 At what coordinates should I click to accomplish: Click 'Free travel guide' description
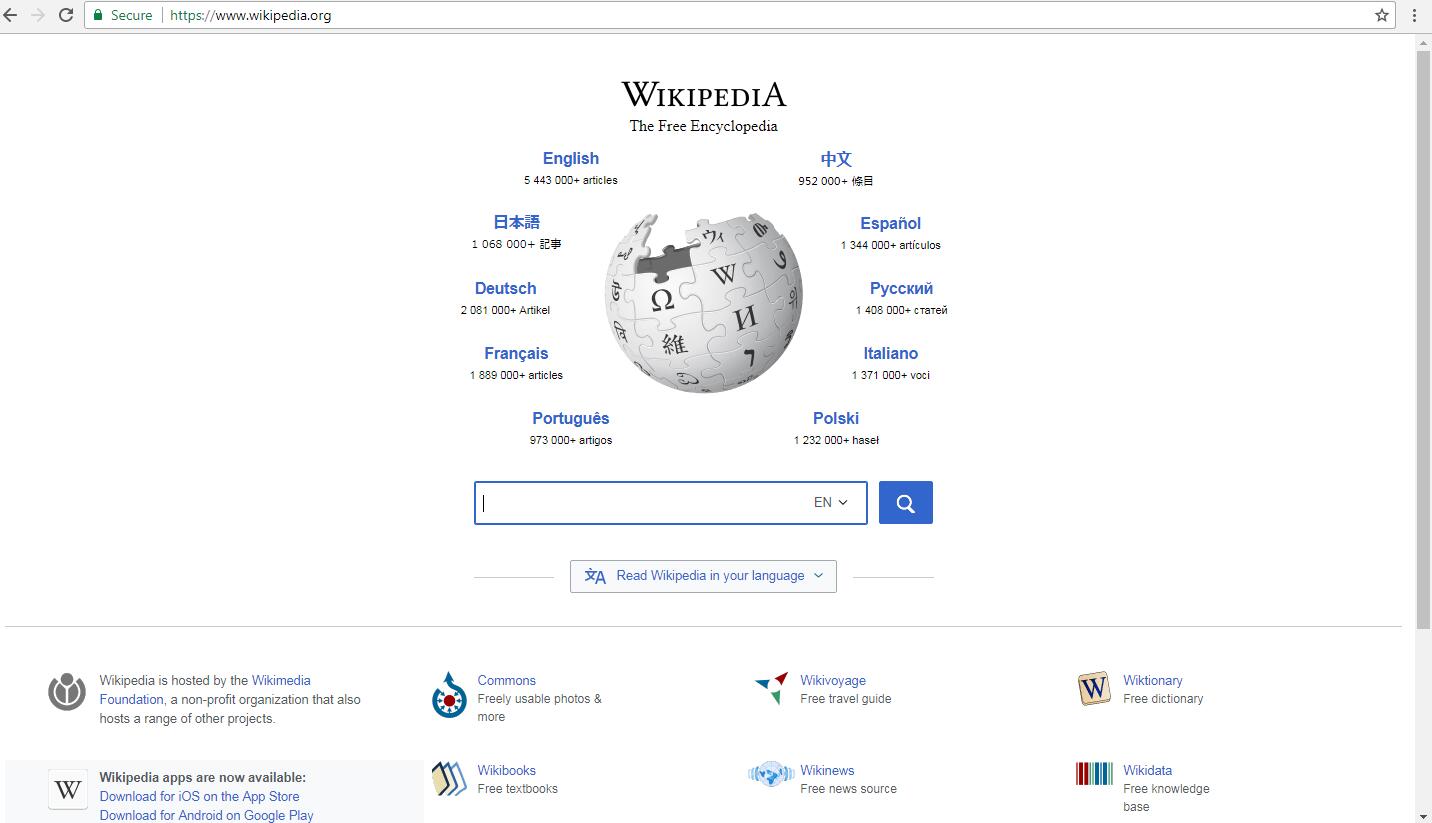(x=846, y=699)
